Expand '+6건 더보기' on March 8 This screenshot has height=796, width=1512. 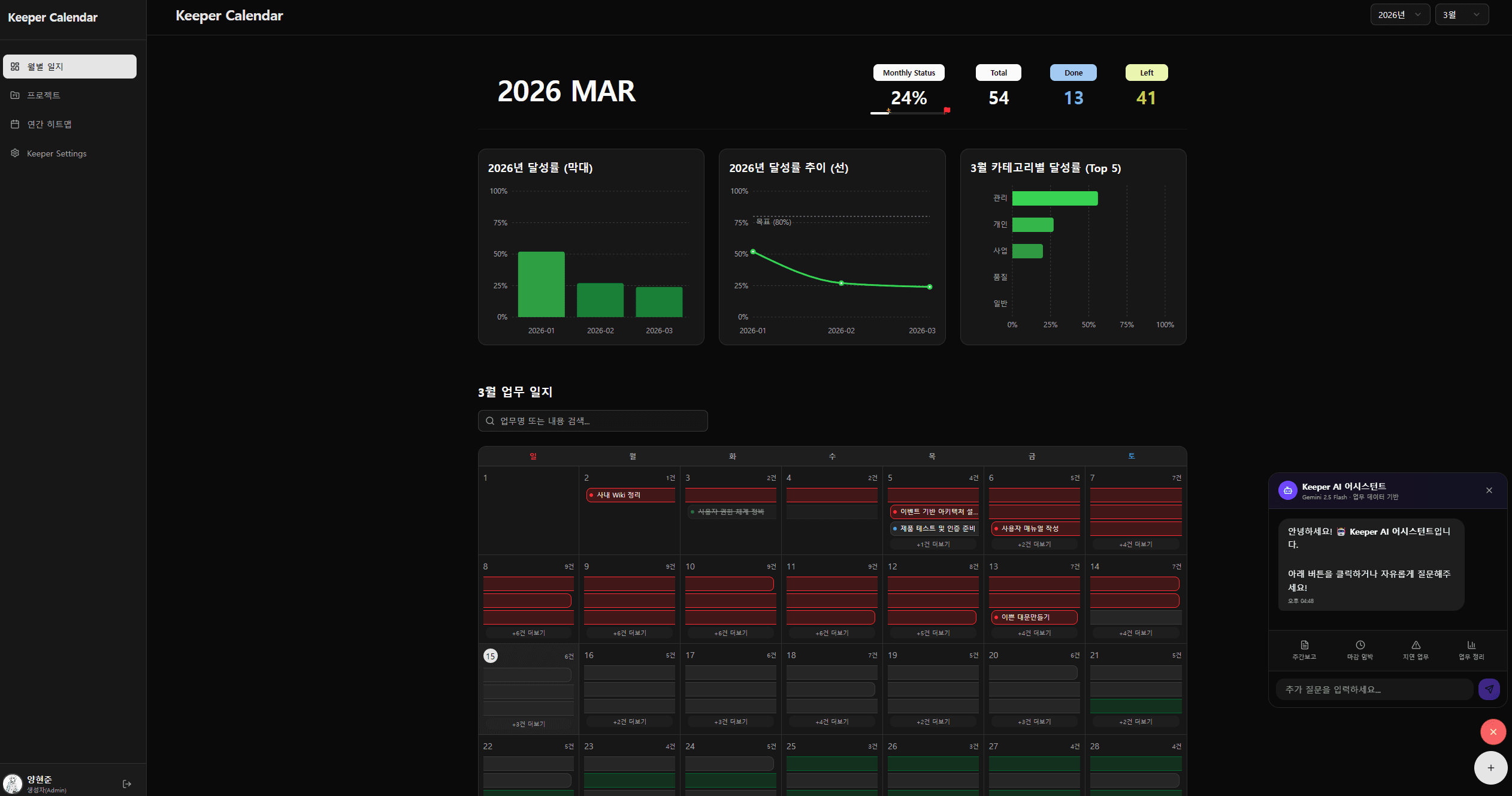coord(528,633)
